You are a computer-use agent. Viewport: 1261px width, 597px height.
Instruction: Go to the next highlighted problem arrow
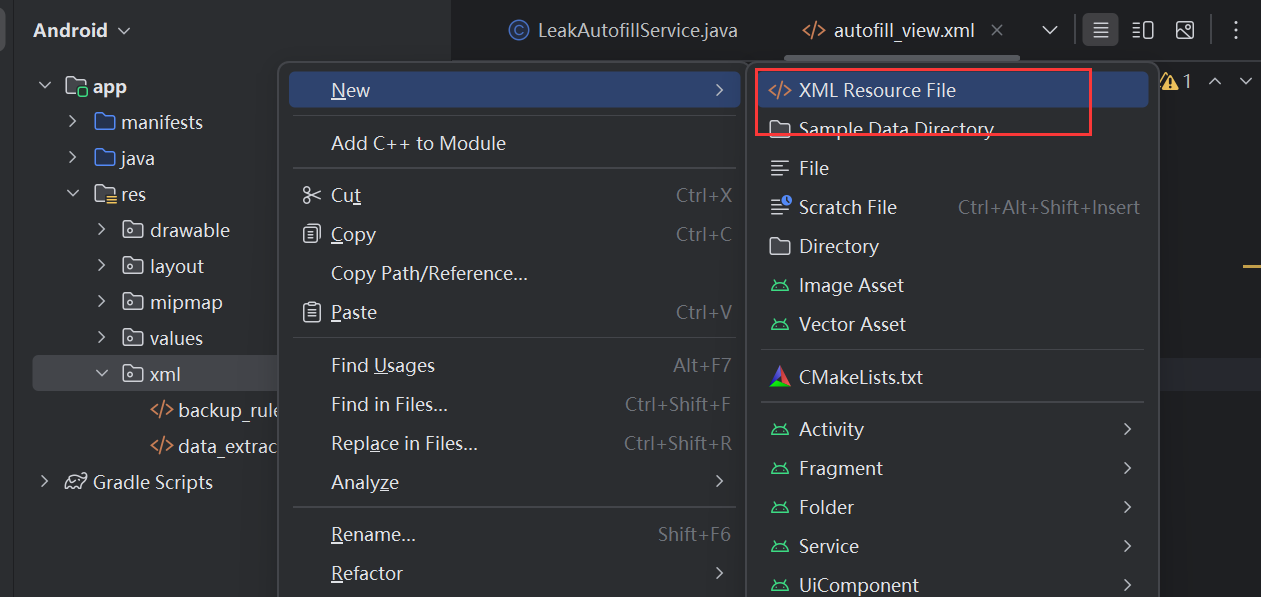point(1246,81)
